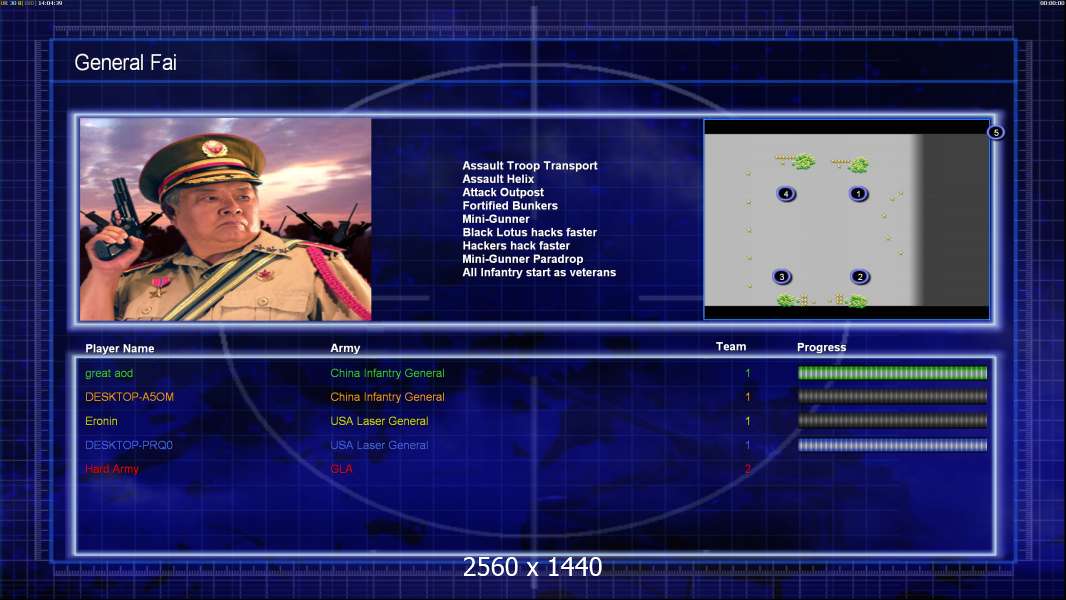Click start position marker 3 on minimap
Screen dimensions: 1066x600
point(782,277)
